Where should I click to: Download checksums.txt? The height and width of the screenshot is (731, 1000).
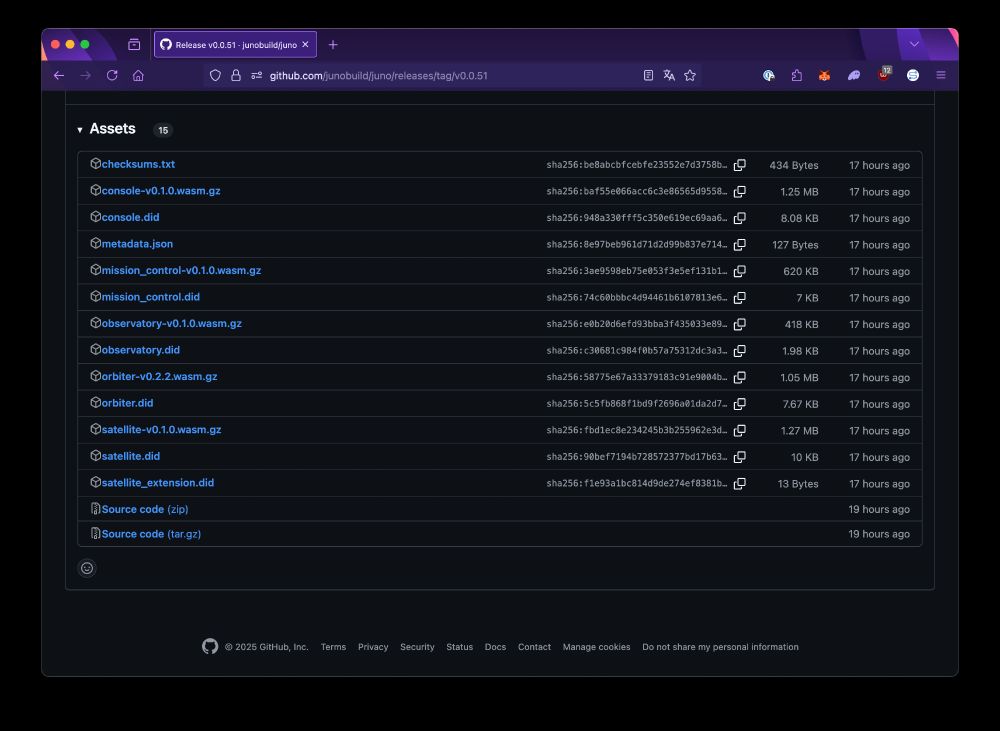[x=138, y=164]
